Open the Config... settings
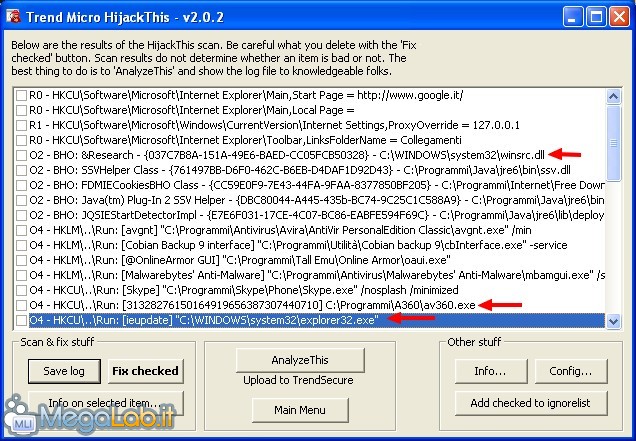 (x=571, y=371)
